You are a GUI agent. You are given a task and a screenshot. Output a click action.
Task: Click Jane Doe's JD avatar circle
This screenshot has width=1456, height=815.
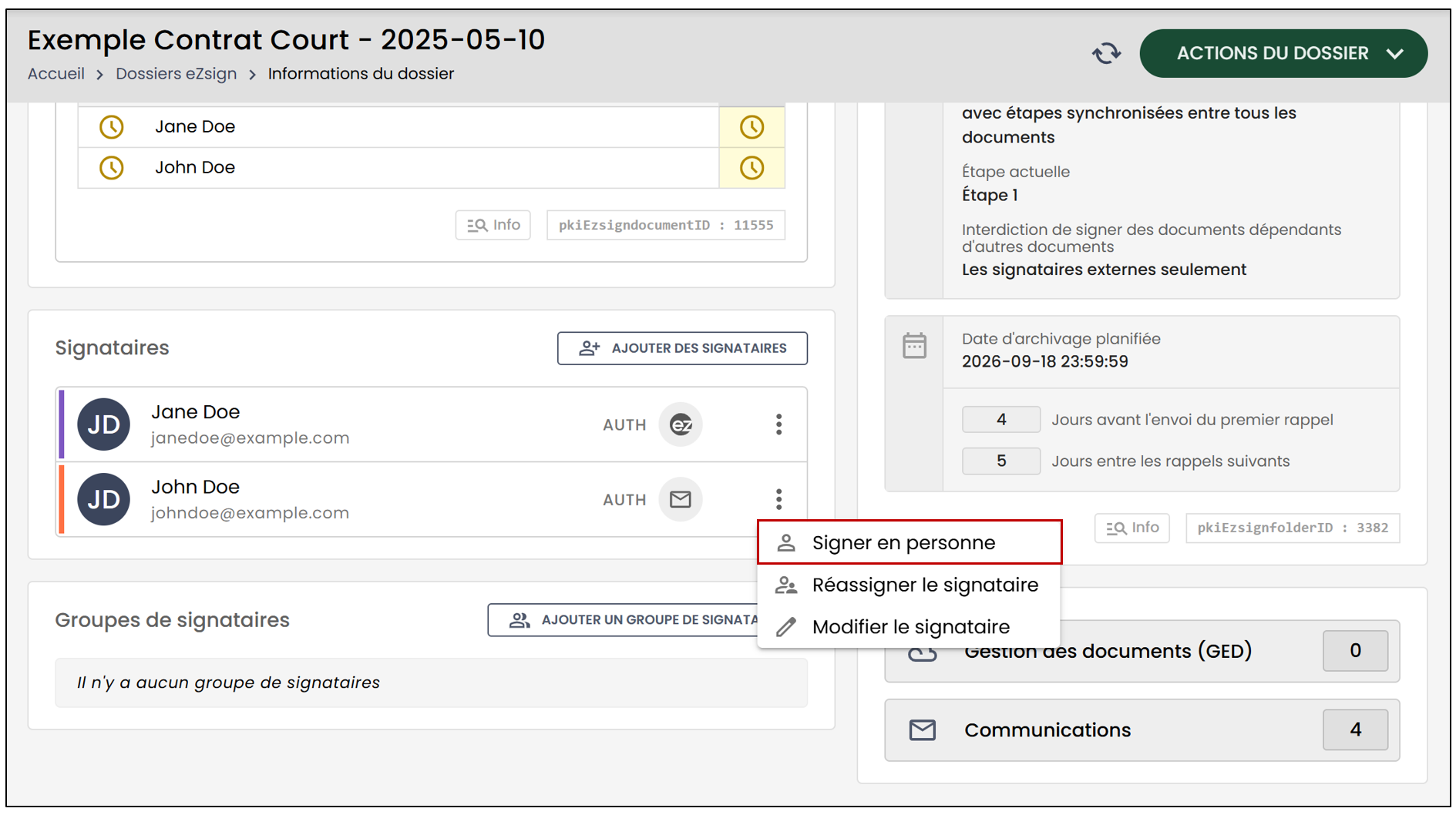103,424
